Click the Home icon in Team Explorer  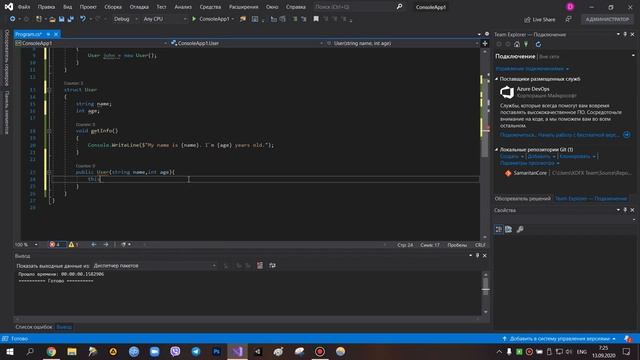[517, 44]
